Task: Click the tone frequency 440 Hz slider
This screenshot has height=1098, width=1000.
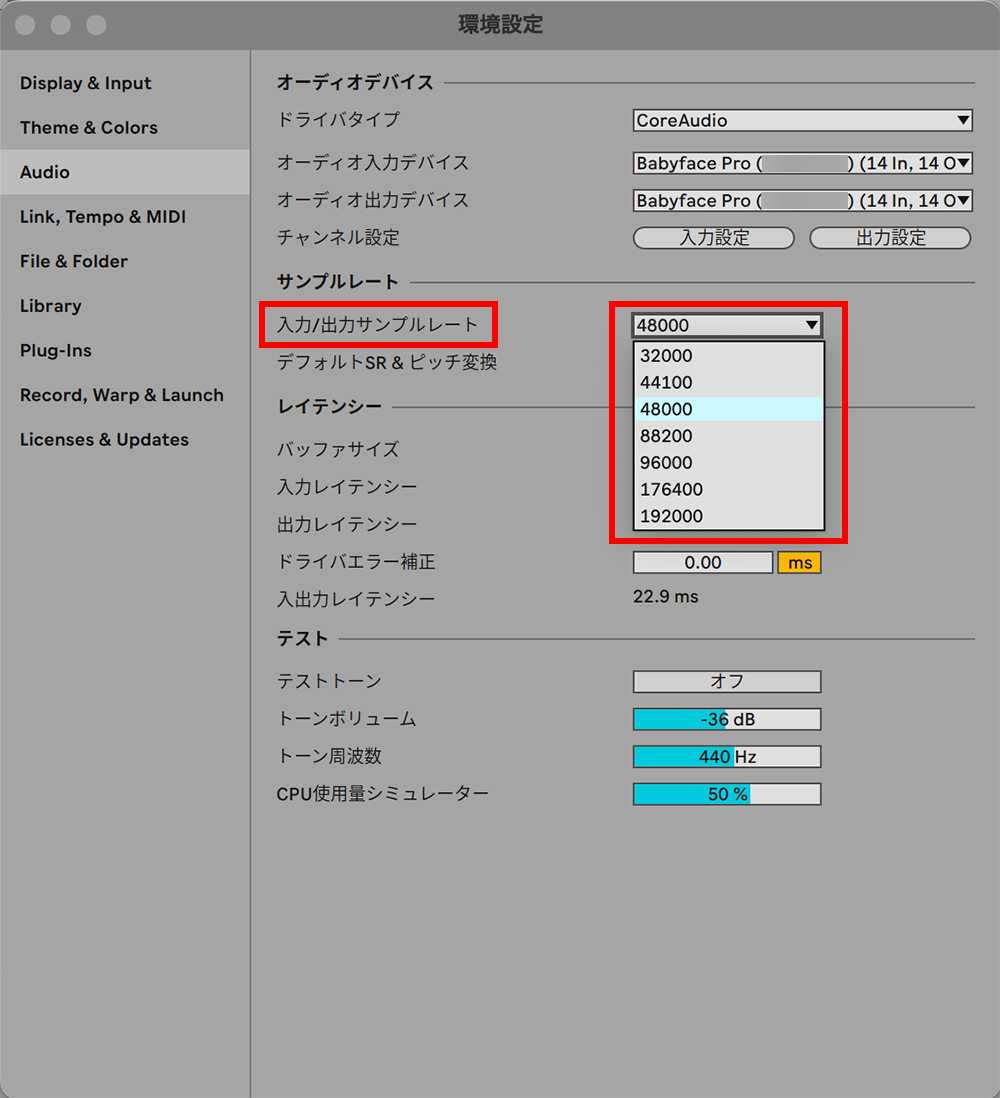Action: [x=726, y=757]
